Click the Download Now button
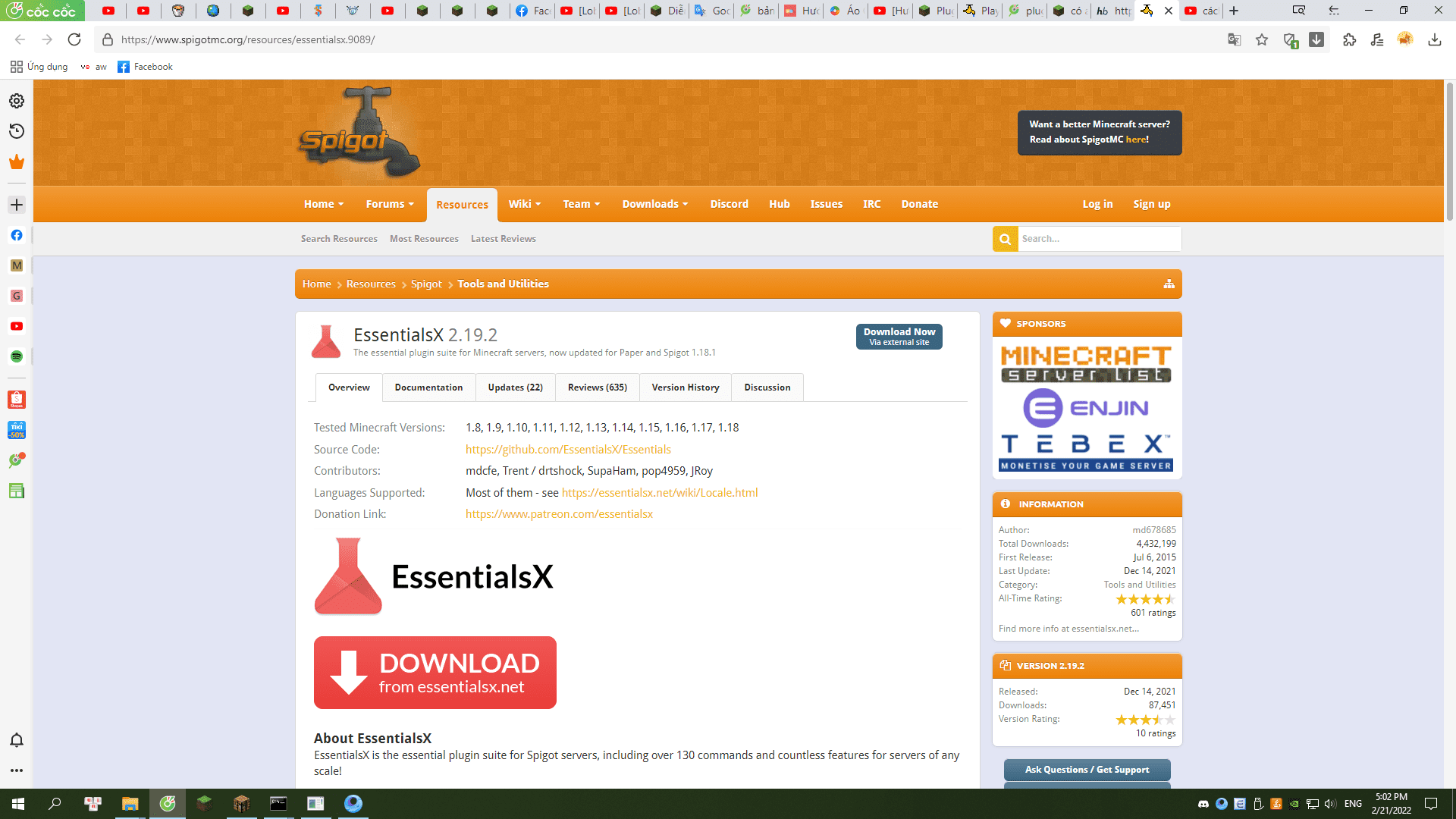The height and width of the screenshot is (819, 1456). (899, 336)
